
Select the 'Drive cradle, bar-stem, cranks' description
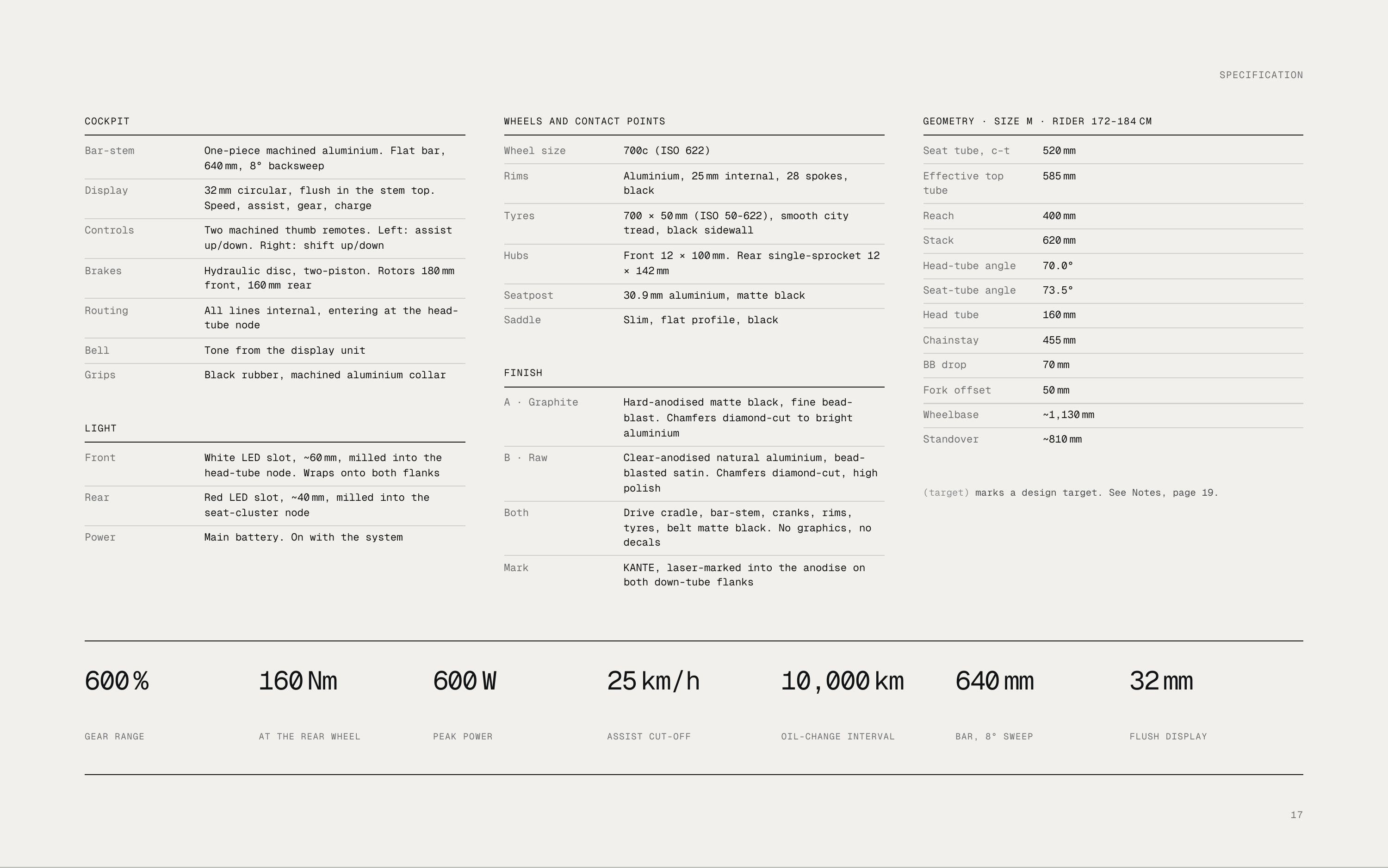coord(748,528)
